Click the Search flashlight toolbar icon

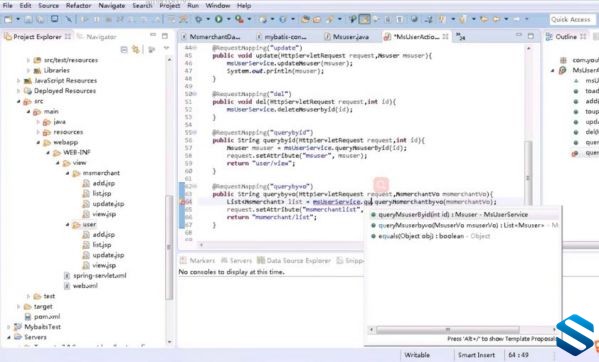click(329, 19)
